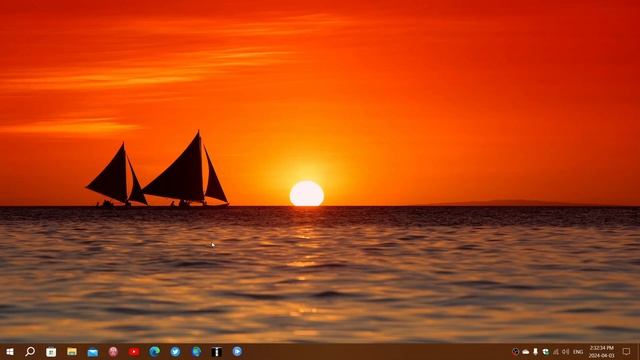Screen dimensions: 640x360
Task: Open Microsoft Edge browser
Action: pos(155,351)
